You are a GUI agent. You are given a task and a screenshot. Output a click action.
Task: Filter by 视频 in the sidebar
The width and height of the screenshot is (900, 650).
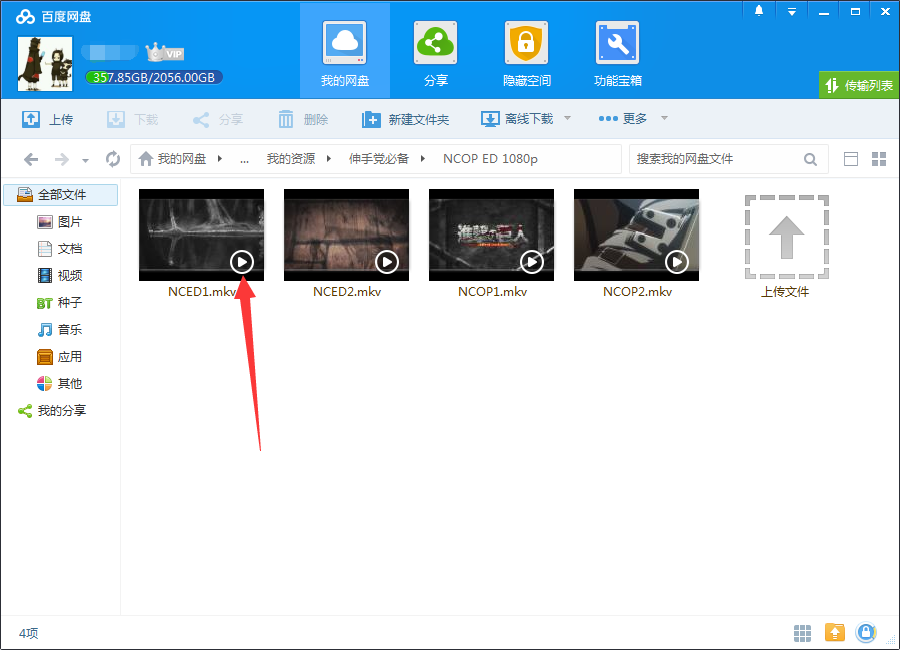click(x=61, y=276)
